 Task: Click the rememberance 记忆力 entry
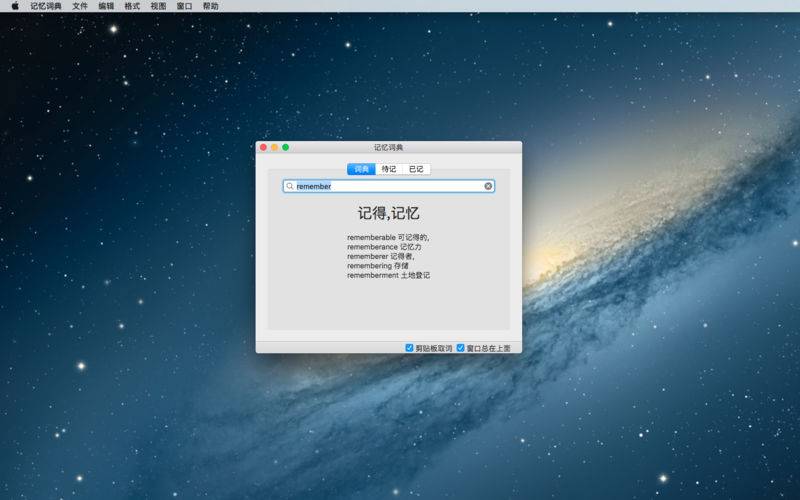click(x=384, y=247)
